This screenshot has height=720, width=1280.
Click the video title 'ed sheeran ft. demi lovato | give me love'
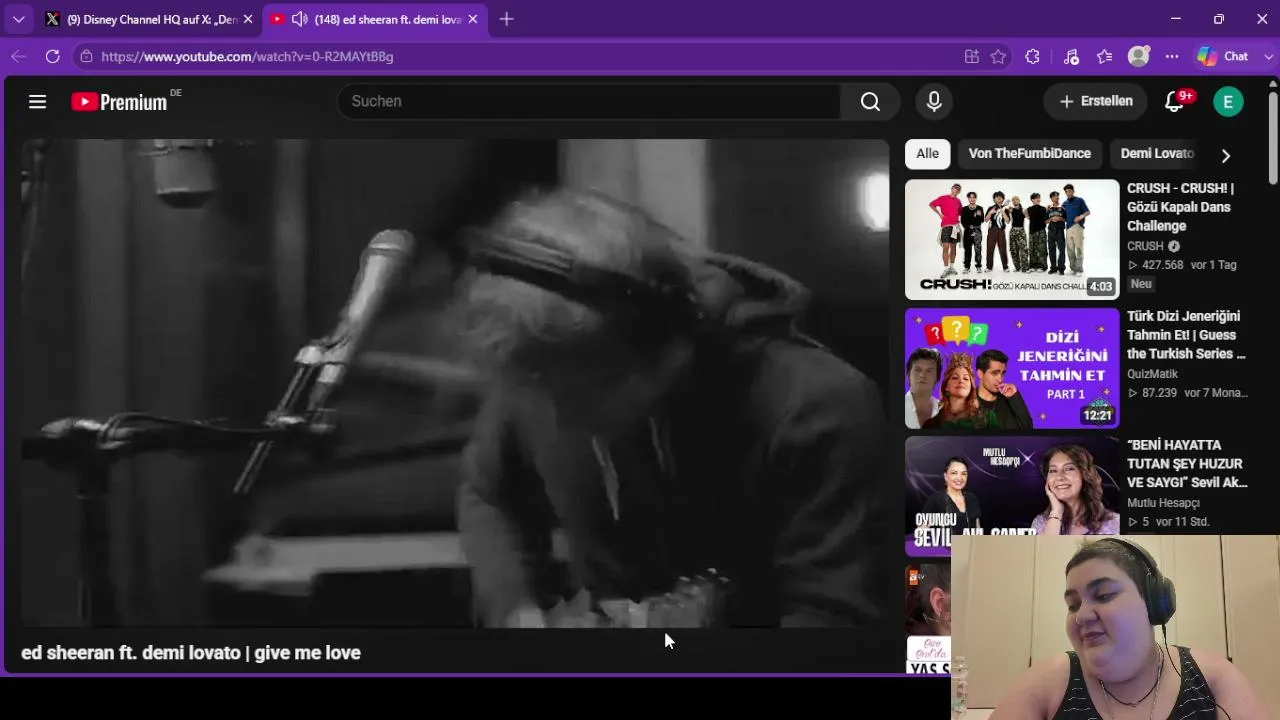coord(191,653)
